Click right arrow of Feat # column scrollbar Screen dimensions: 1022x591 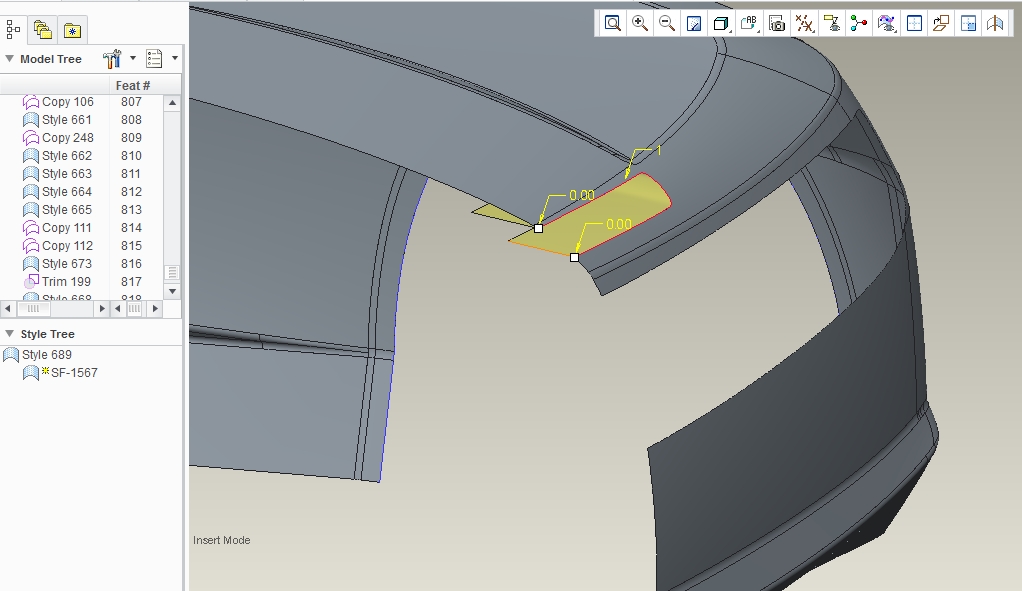click(155, 308)
